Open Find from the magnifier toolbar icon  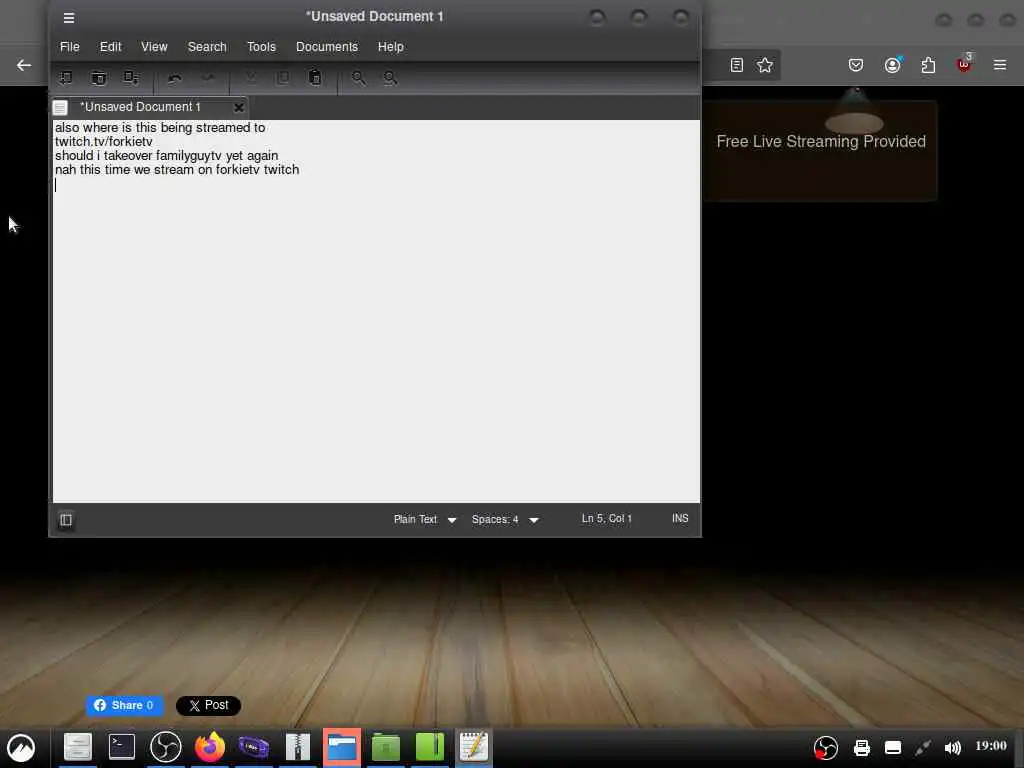click(x=359, y=78)
